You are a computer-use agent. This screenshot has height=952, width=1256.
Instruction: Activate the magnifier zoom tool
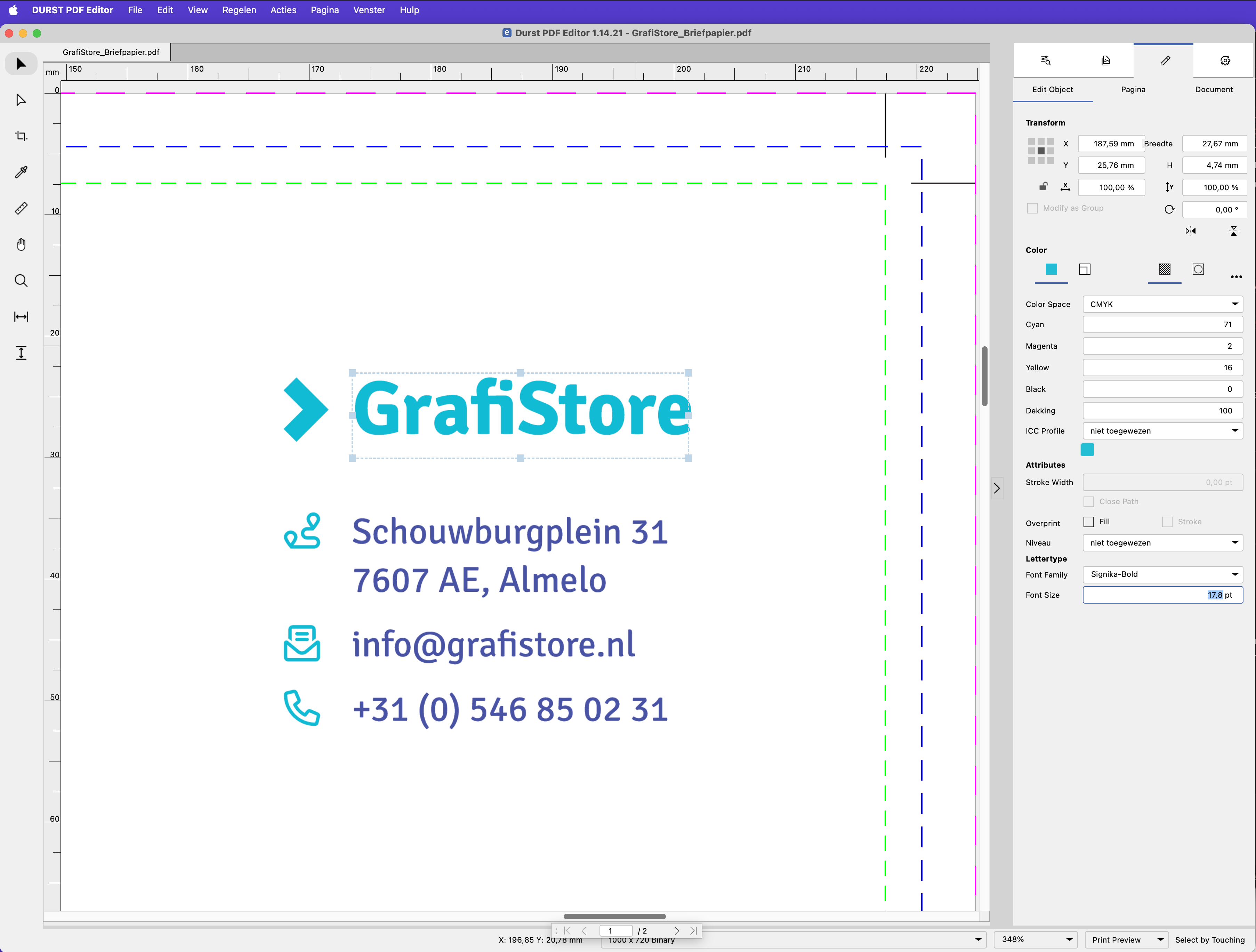pos(21,281)
